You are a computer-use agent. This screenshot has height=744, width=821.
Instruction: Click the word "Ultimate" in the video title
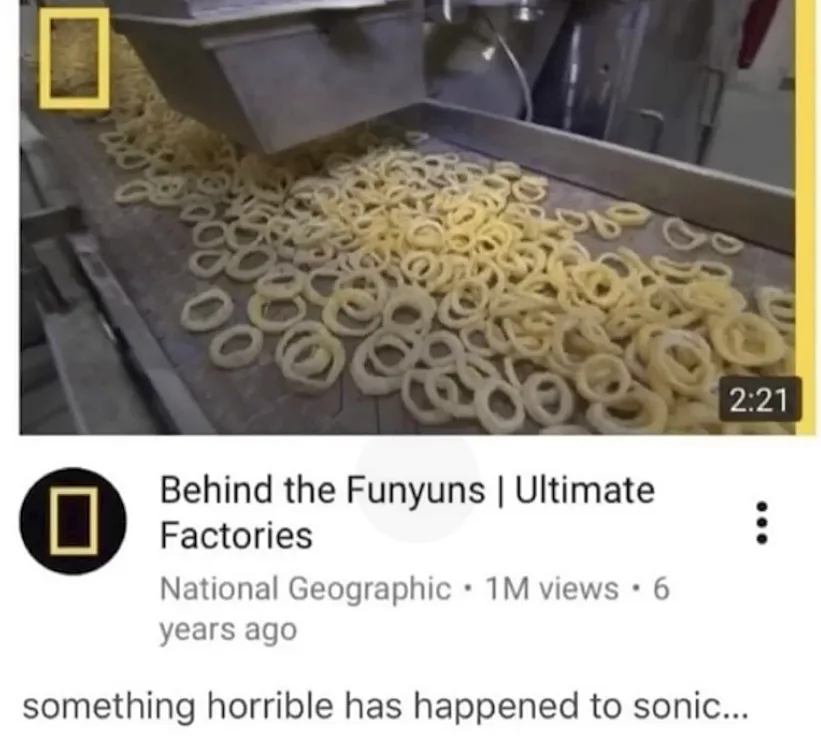[585, 490]
